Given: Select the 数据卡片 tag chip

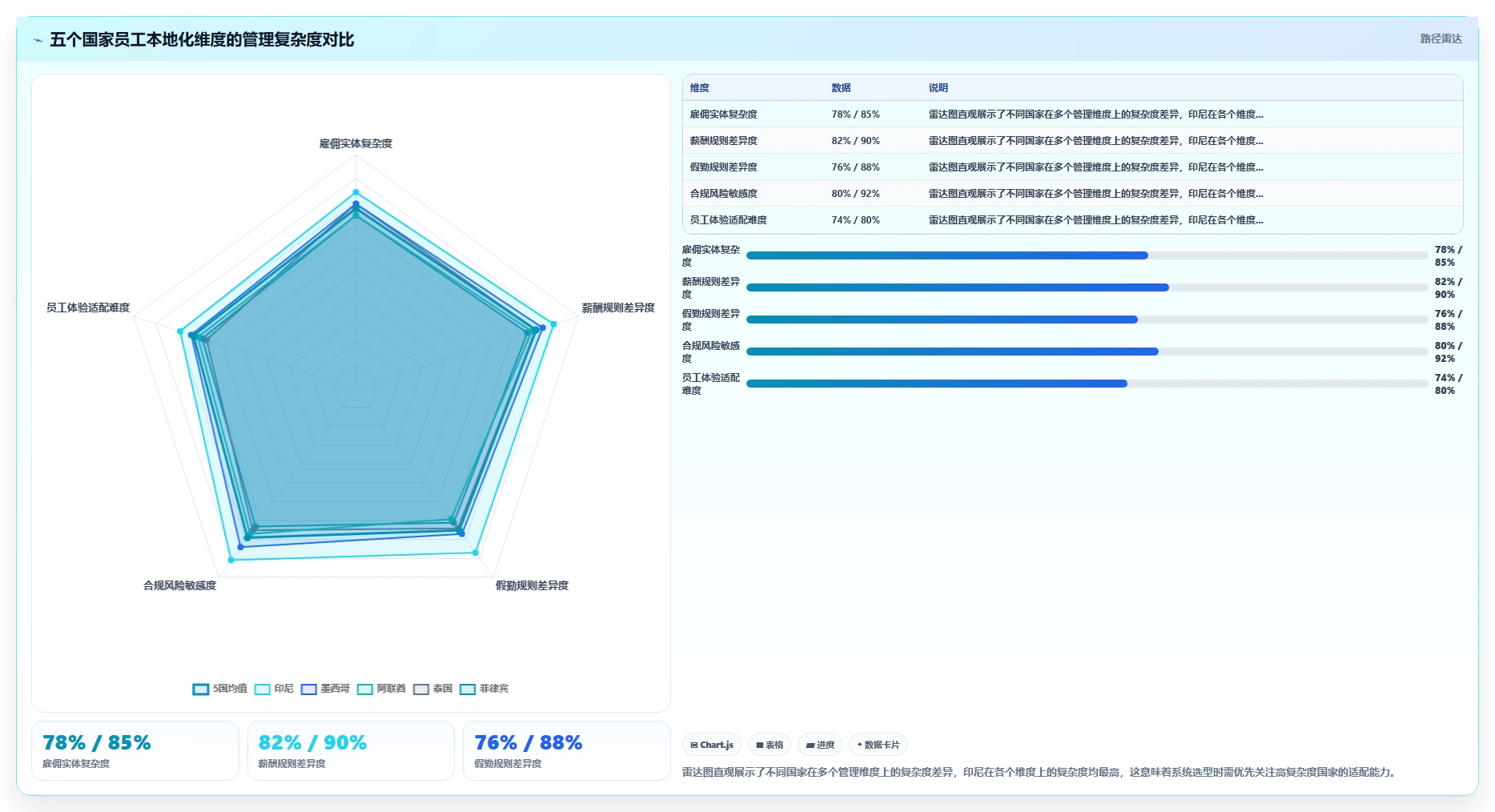Looking at the screenshot, I should pyautogui.click(x=878, y=745).
